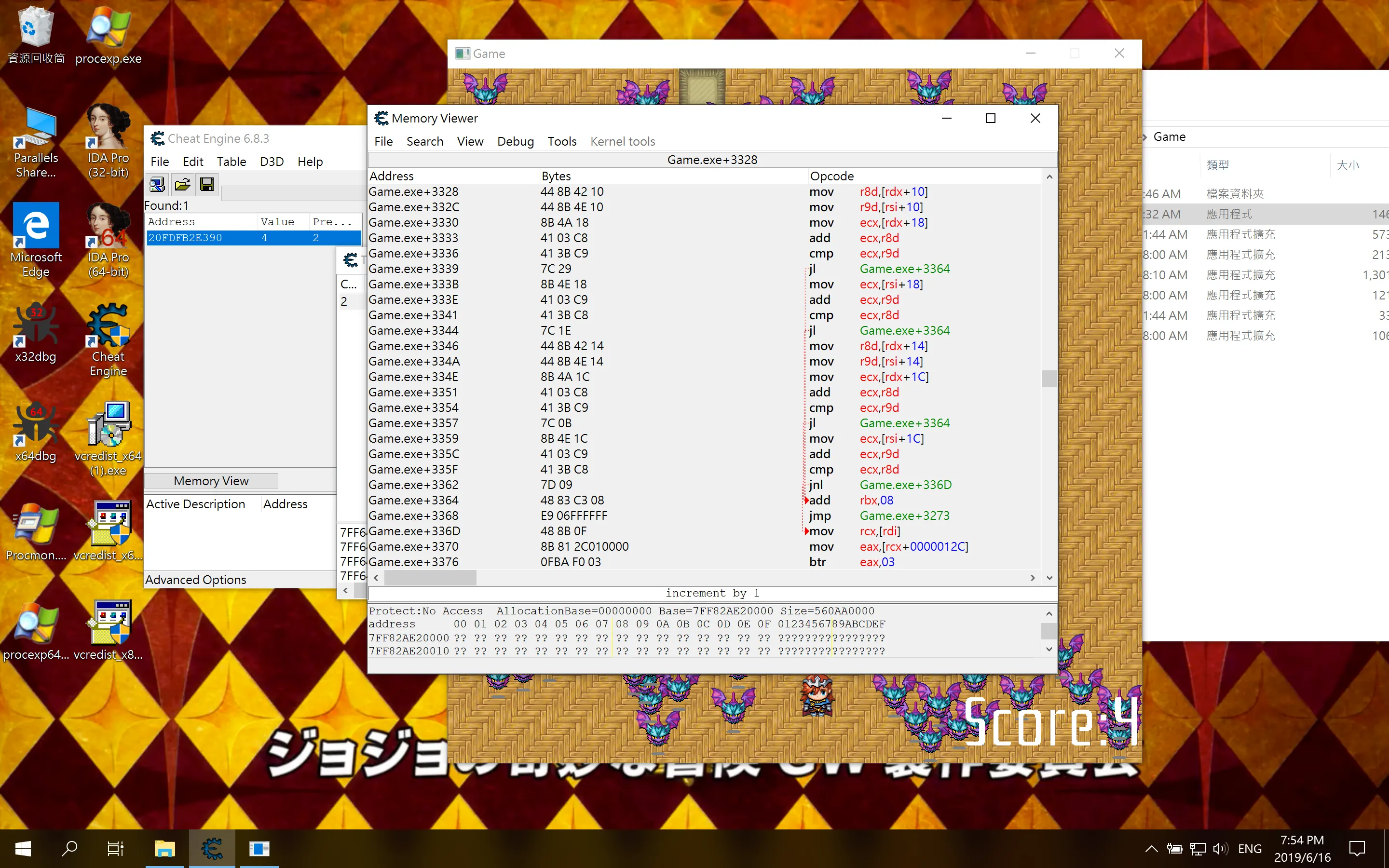Click Cheat Engine open process icon
This screenshot has height=868, width=1389.
click(x=157, y=184)
